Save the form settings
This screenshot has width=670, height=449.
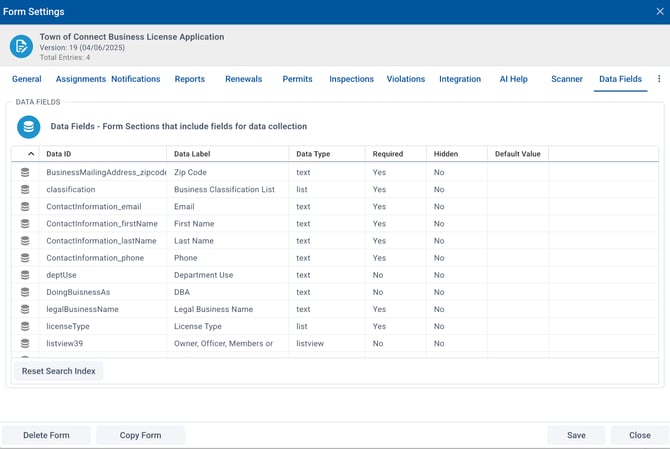point(576,435)
